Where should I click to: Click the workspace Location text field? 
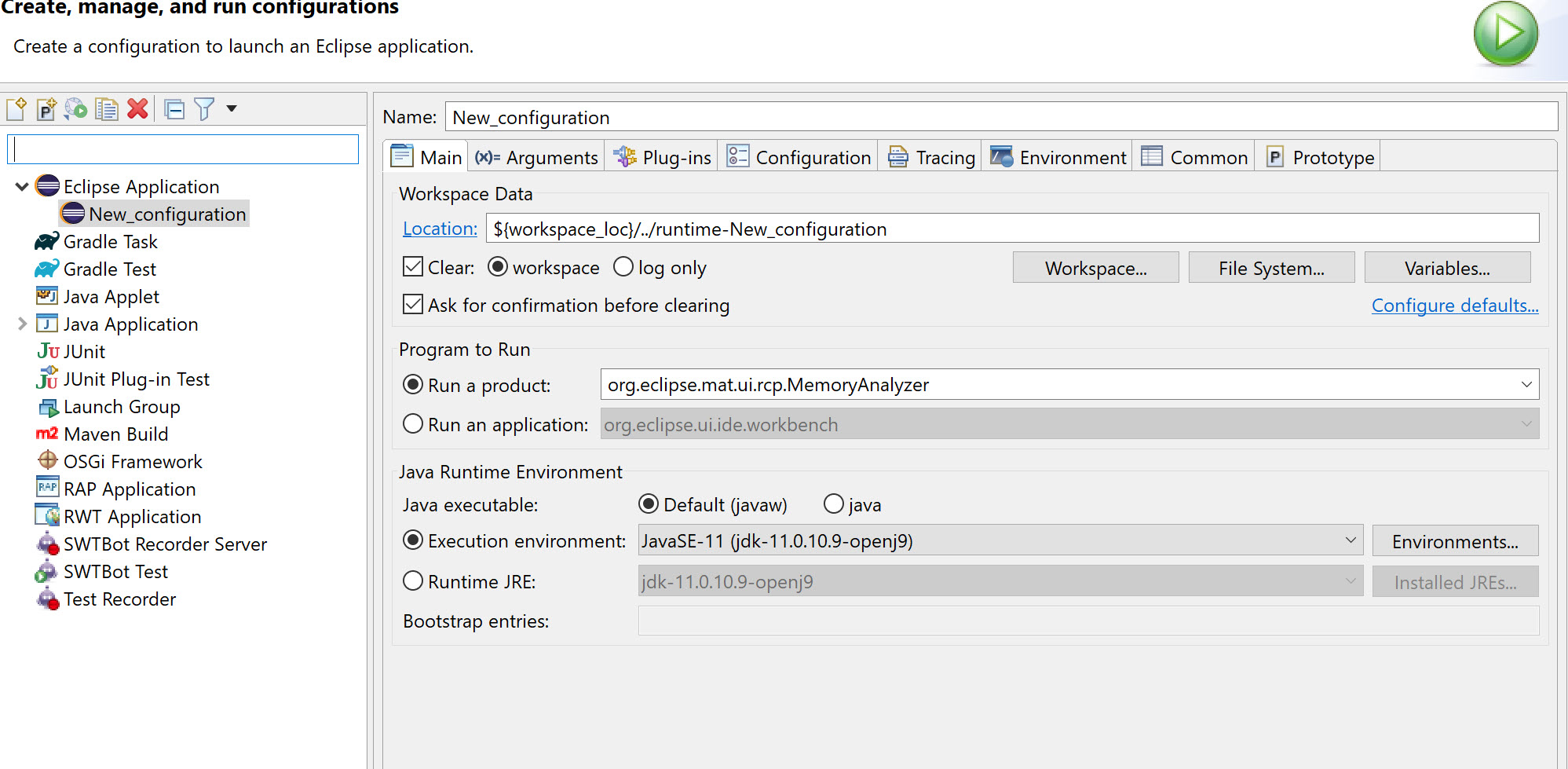tap(1012, 229)
